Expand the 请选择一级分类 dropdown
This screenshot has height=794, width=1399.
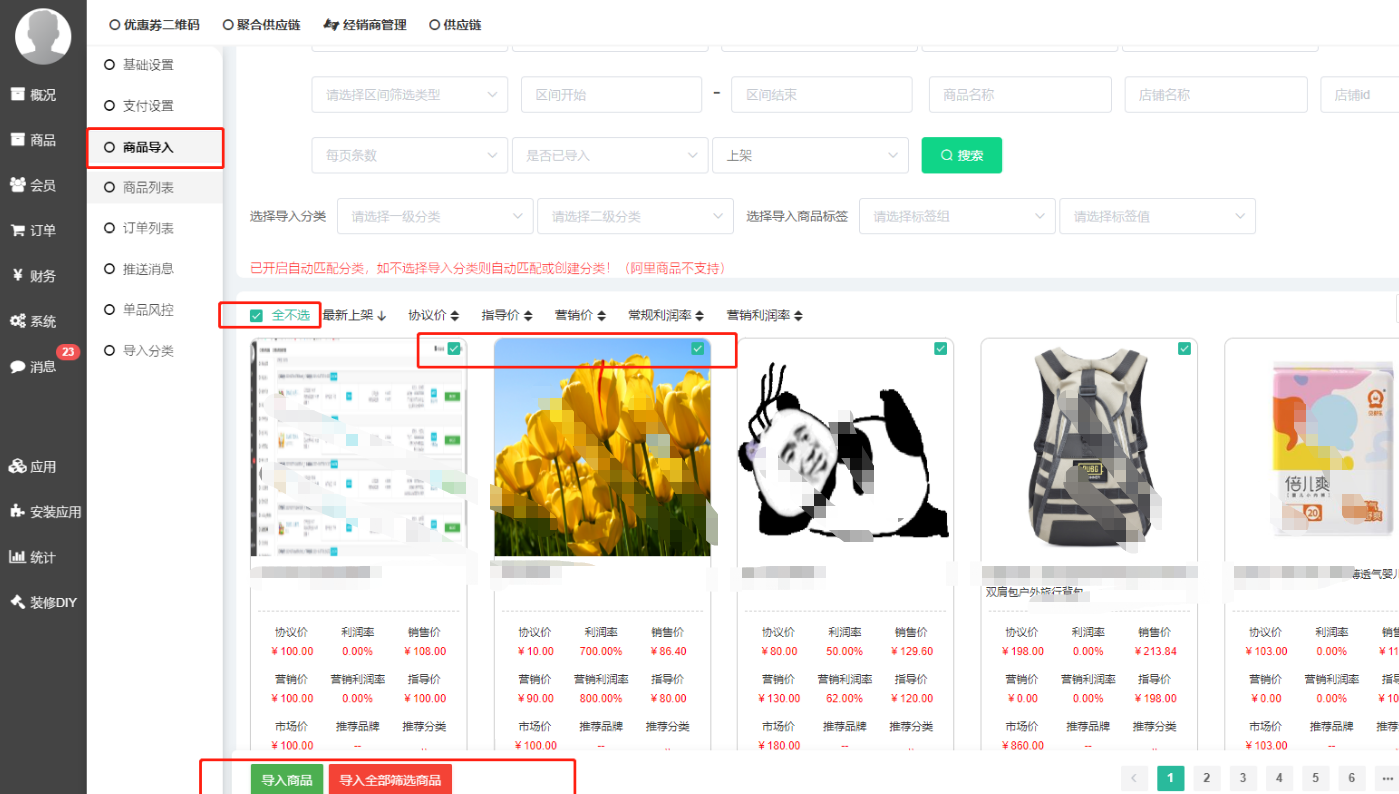click(x=435, y=216)
